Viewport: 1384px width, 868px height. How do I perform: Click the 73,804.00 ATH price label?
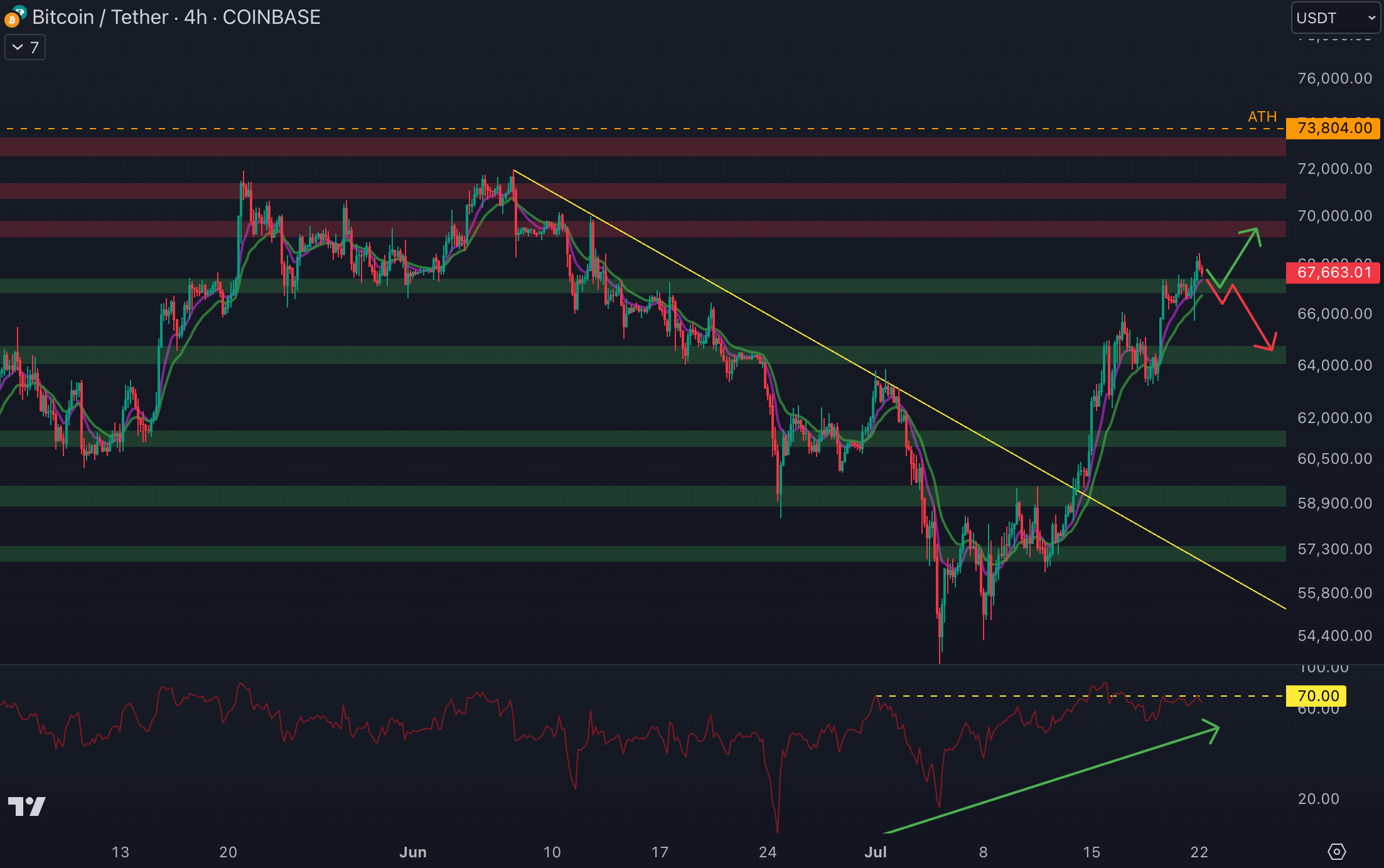pyautogui.click(x=1334, y=128)
